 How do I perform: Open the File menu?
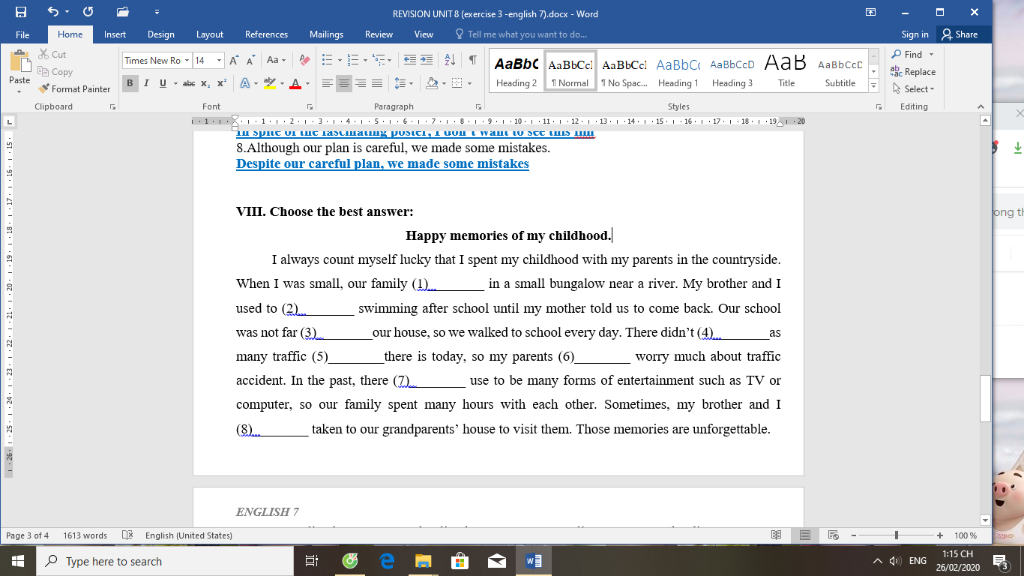coord(22,35)
